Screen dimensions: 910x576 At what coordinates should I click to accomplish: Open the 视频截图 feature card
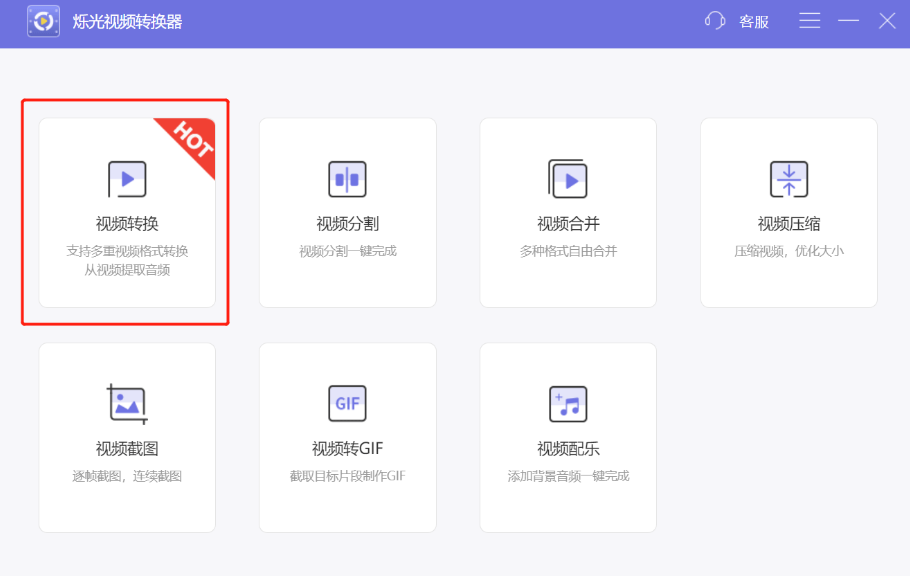(126, 435)
